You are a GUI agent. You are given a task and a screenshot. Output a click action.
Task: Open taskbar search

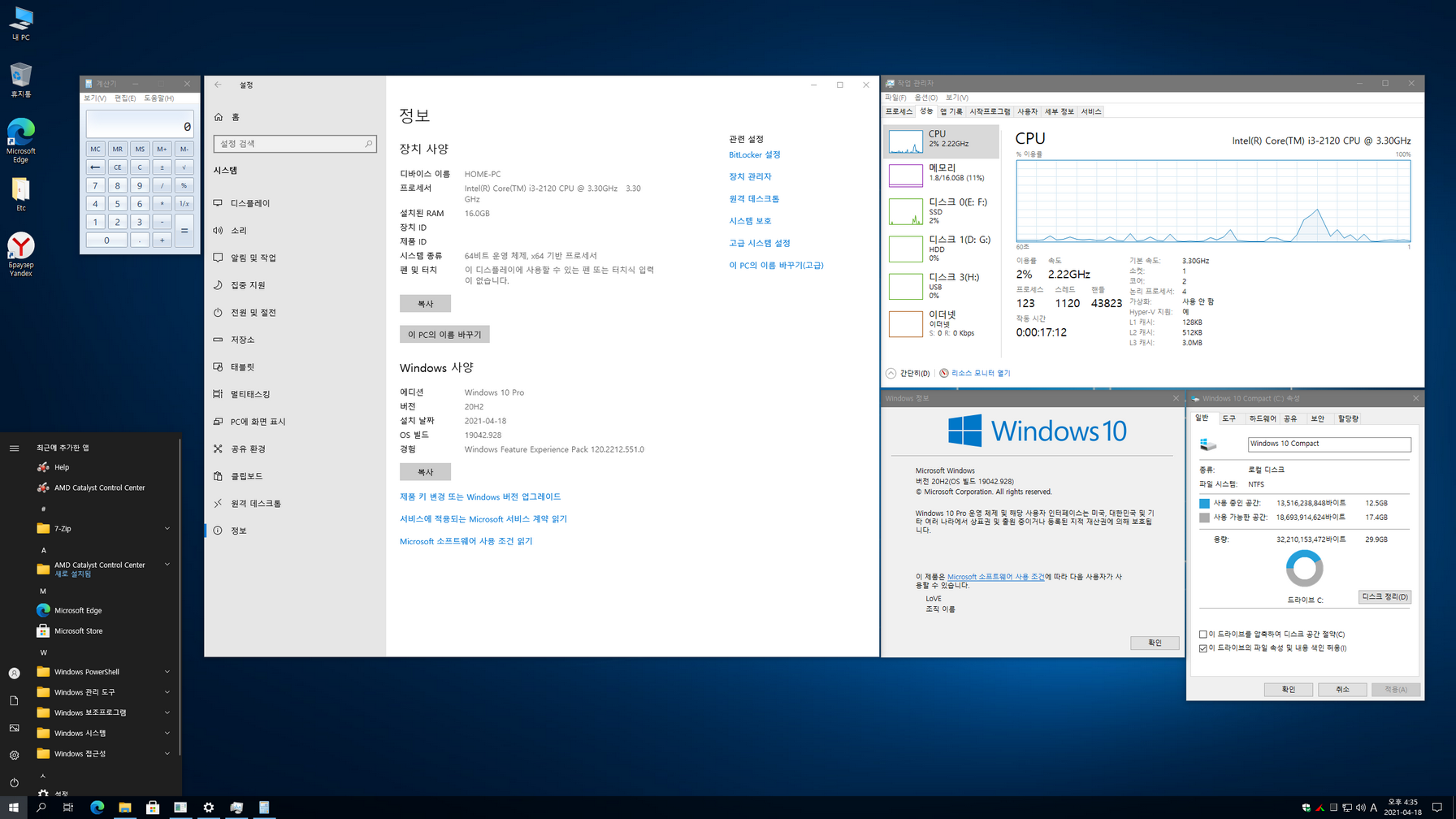41,807
